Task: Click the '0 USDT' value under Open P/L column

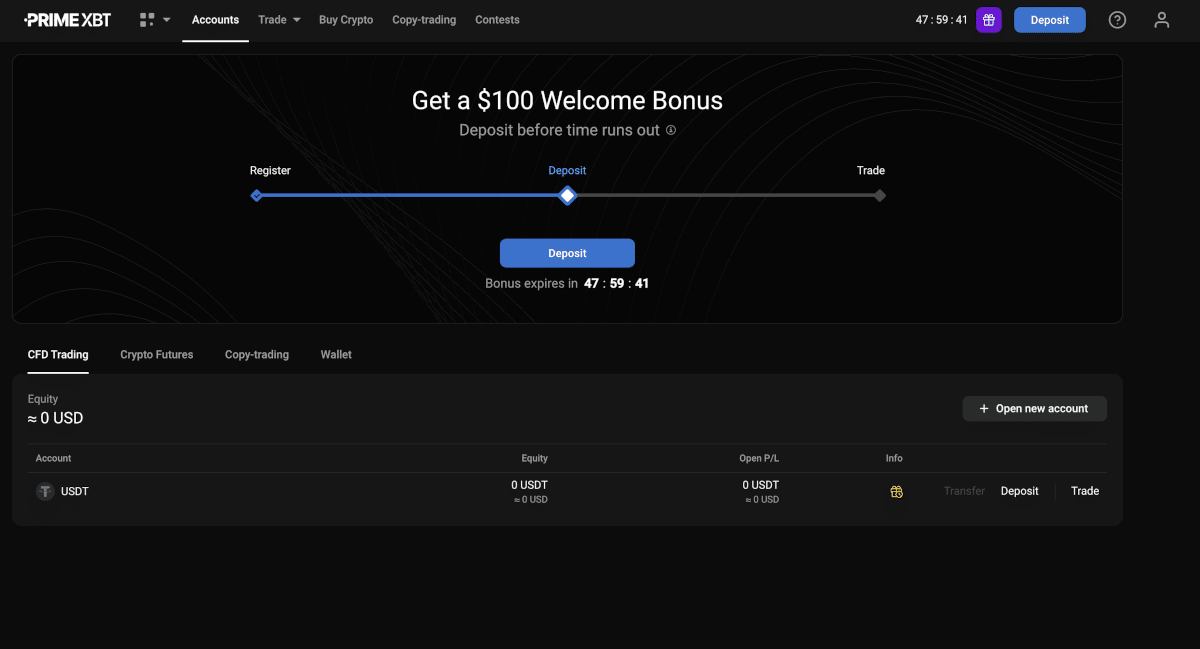Action: pyautogui.click(x=761, y=485)
